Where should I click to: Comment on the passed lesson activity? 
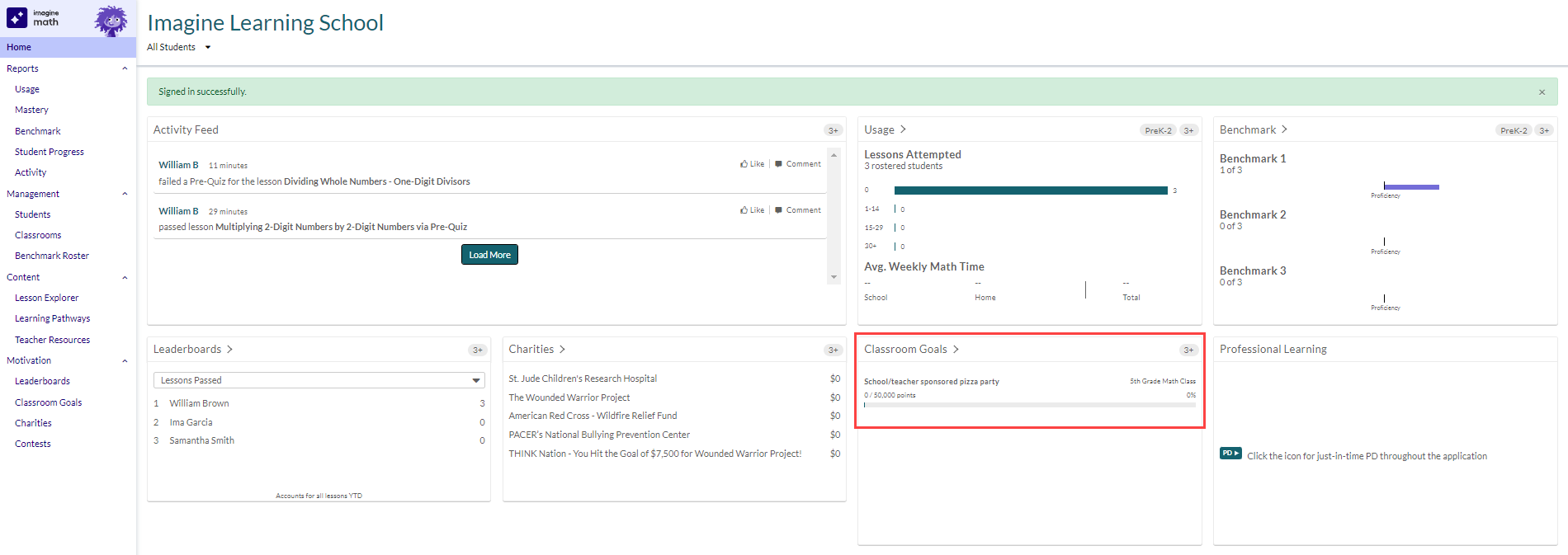pyautogui.click(x=798, y=210)
